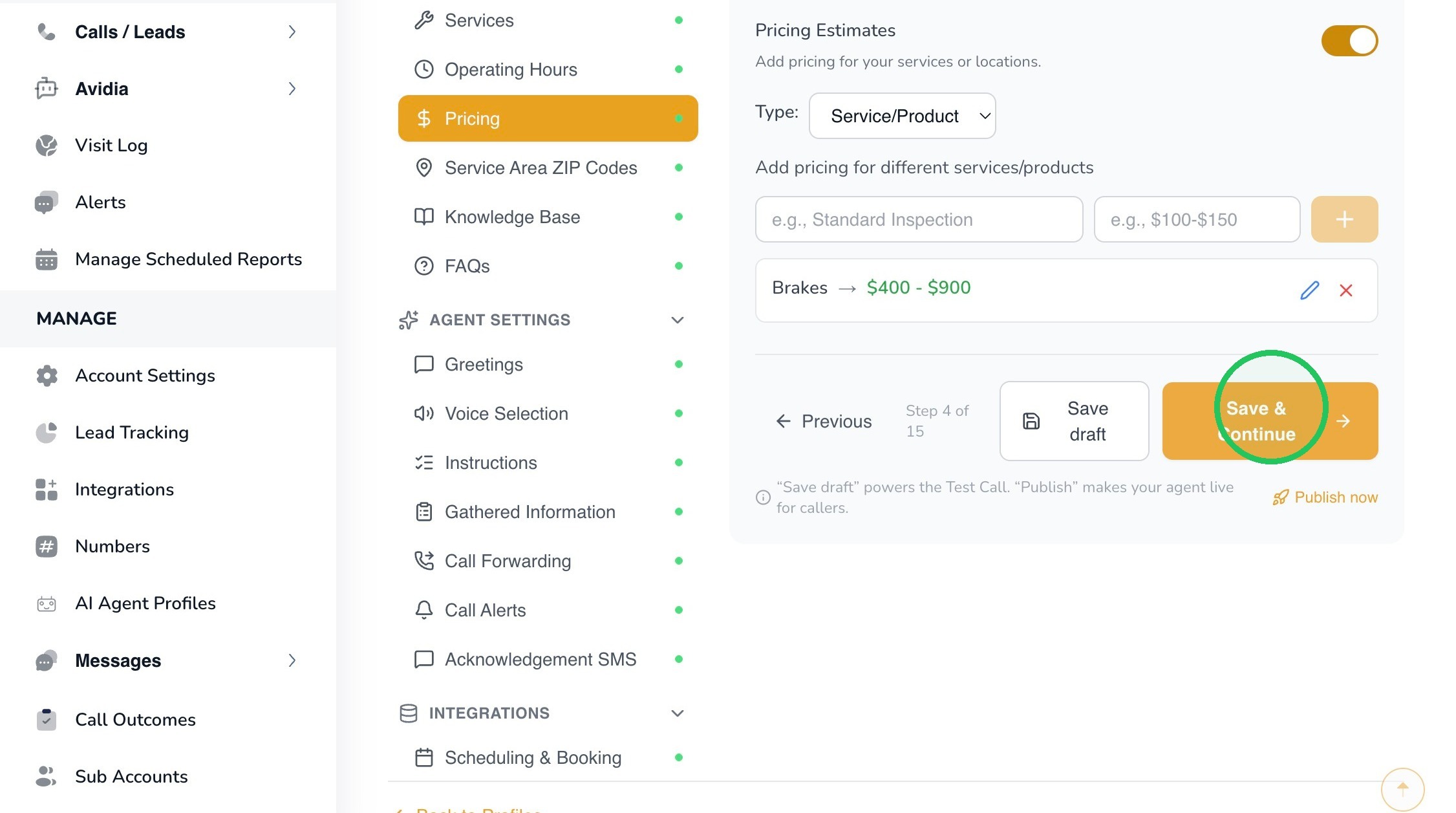
Task: Go back with Previous button
Action: 823,421
